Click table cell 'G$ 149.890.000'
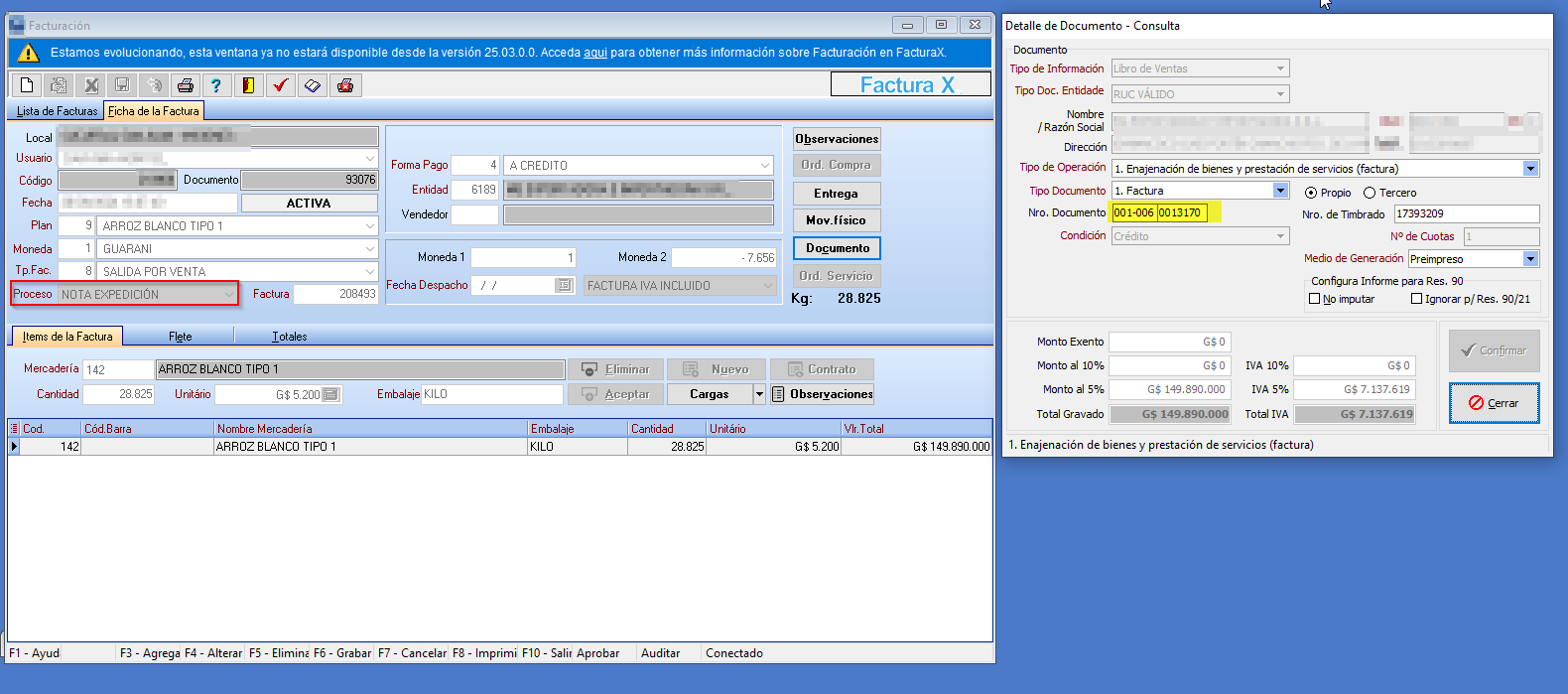1568x694 pixels. coord(916,447)
